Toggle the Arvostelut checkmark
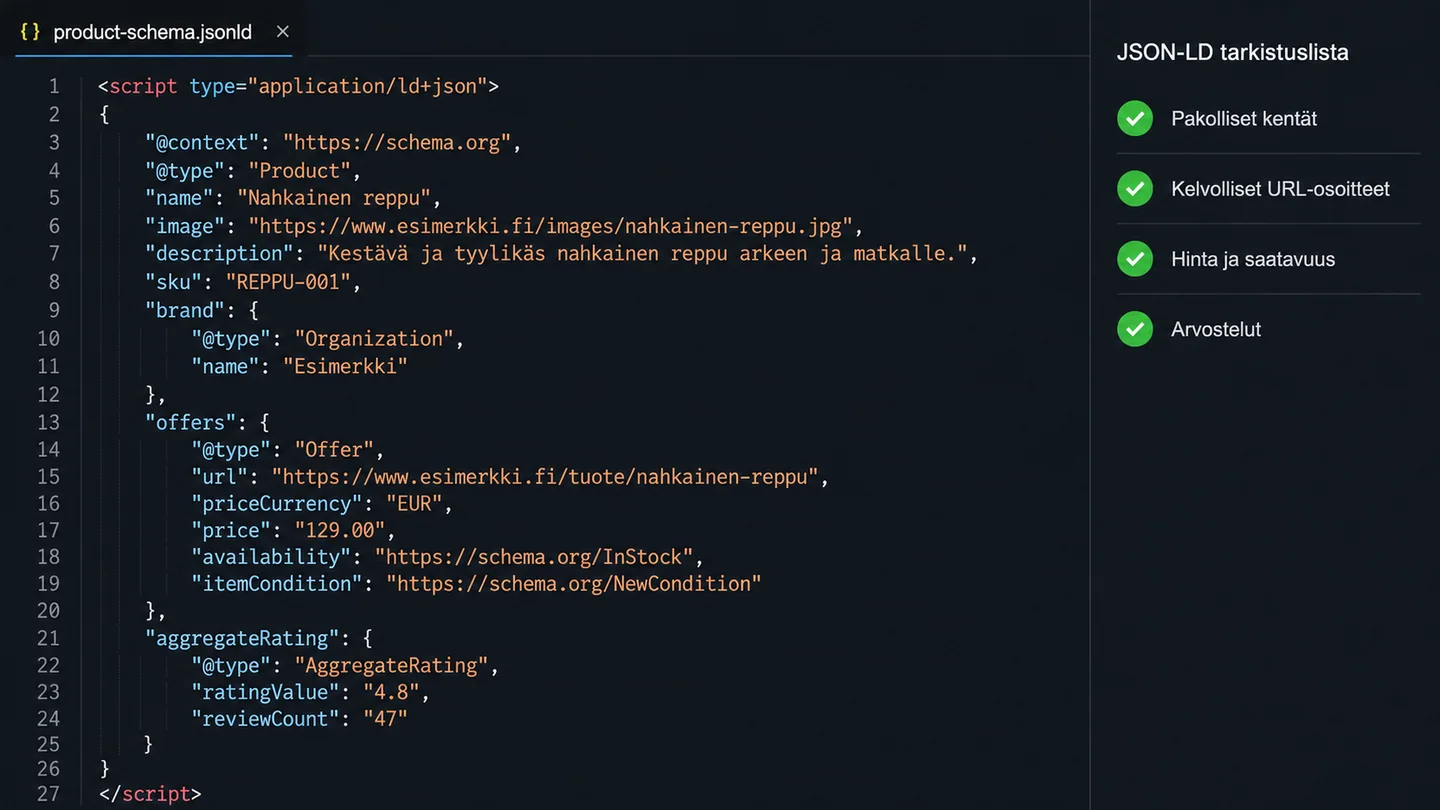The image size is (1440, 810). (x=1135, y=329)
